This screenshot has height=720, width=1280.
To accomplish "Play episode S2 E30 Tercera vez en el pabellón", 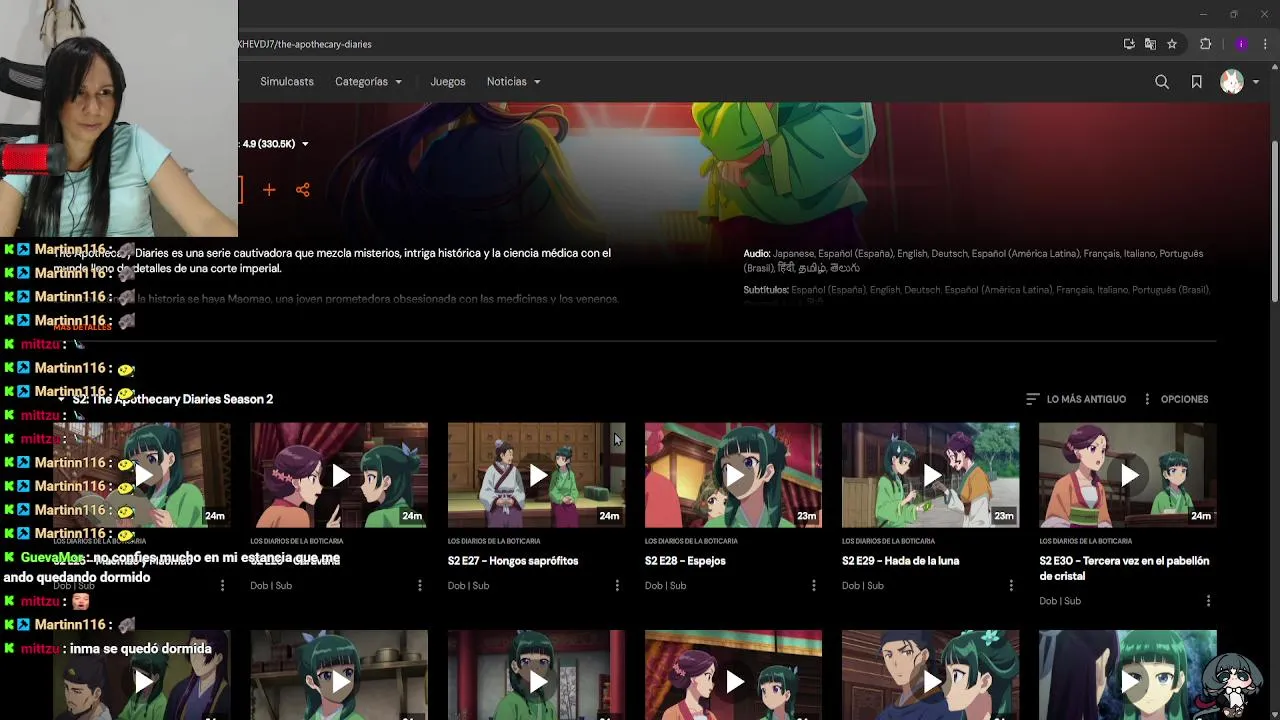I will 1129,476.
